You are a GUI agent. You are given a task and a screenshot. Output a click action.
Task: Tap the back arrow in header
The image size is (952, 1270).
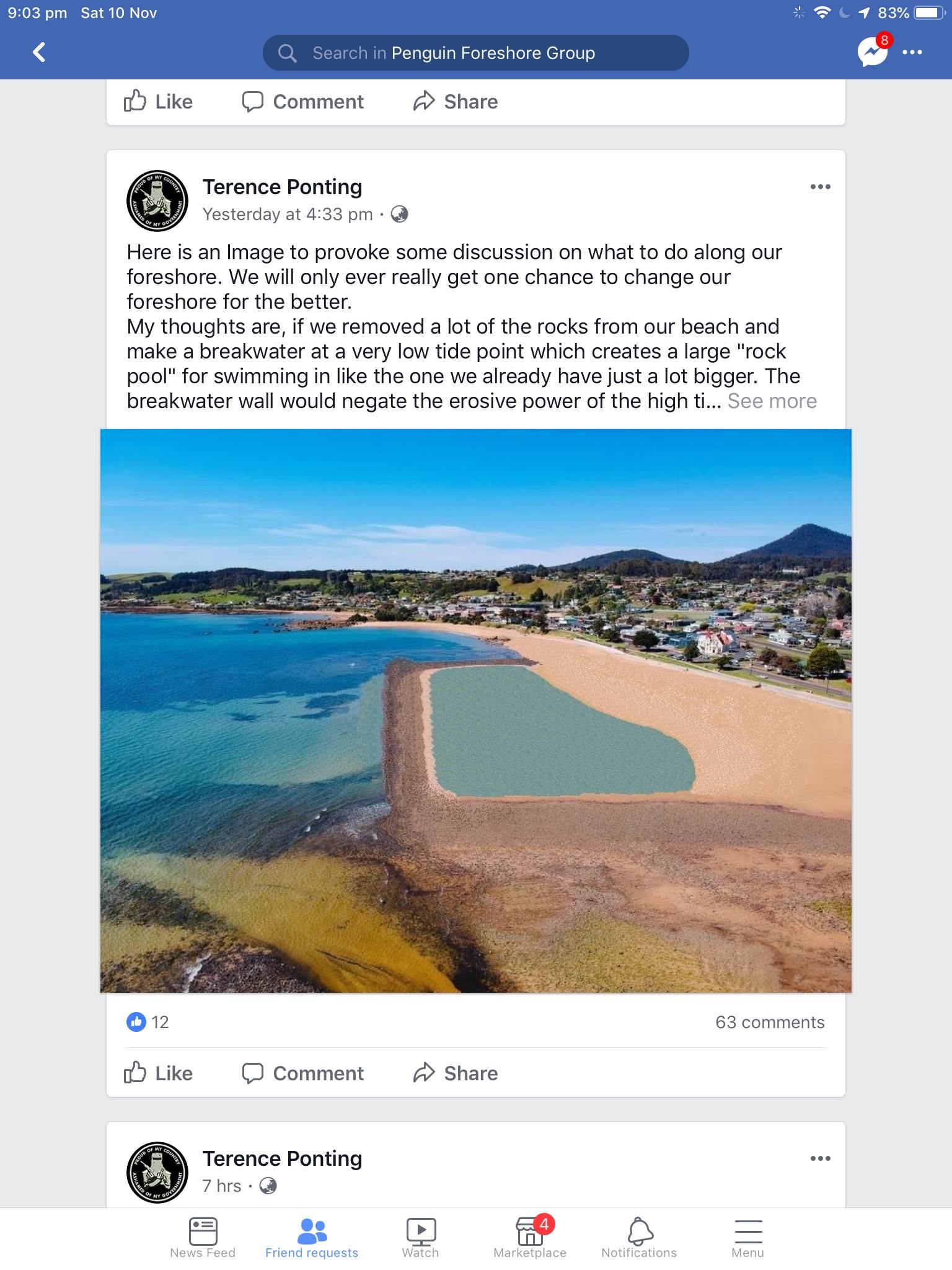[x=40, y=53]
